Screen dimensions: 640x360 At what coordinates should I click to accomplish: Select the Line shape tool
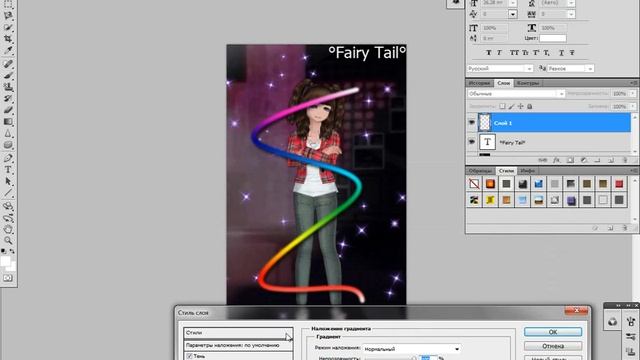(x=8, y=193)
